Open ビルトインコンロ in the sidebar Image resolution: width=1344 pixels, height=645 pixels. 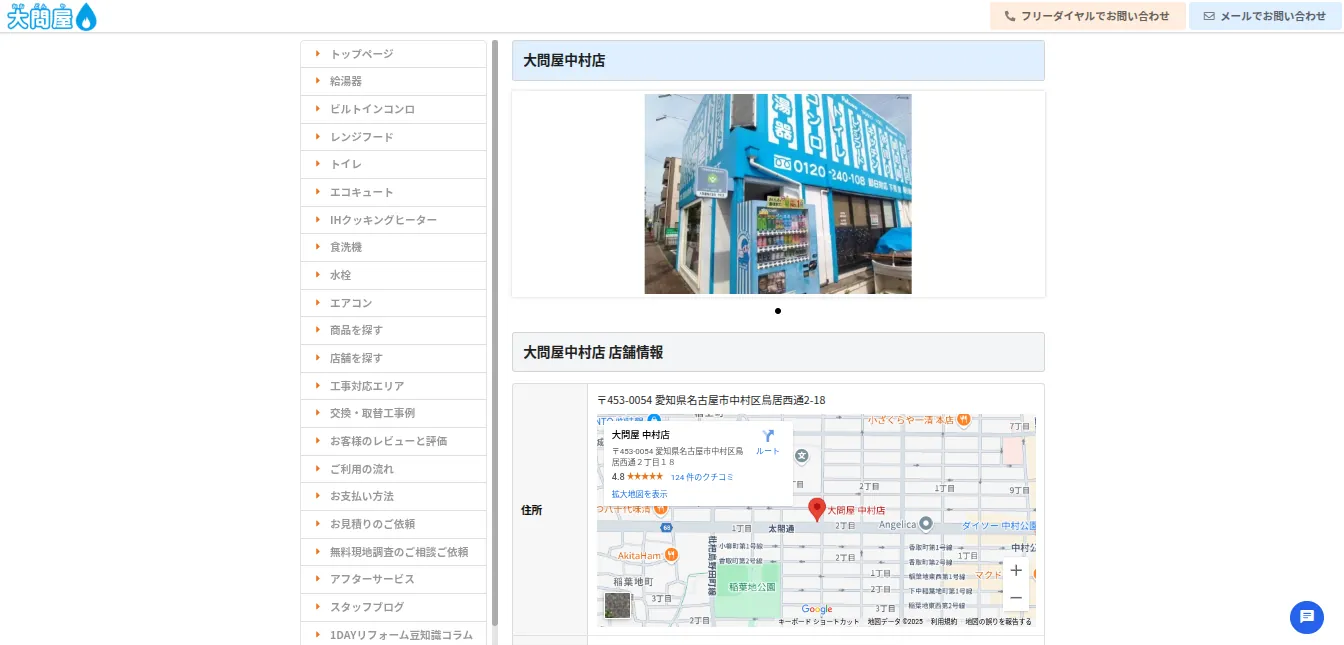click(393, 109)
